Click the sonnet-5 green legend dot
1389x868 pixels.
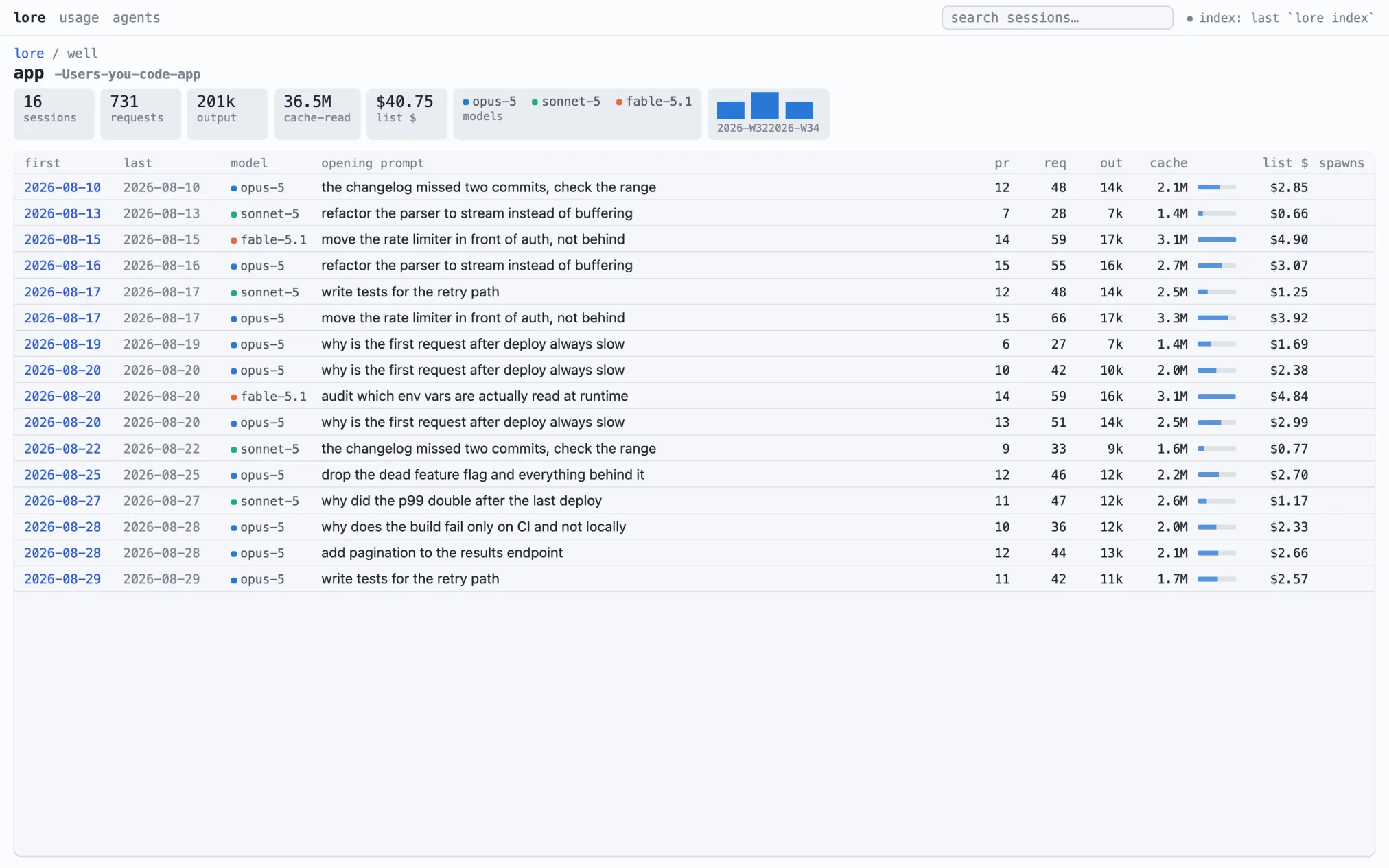click(x=535, y=102)
